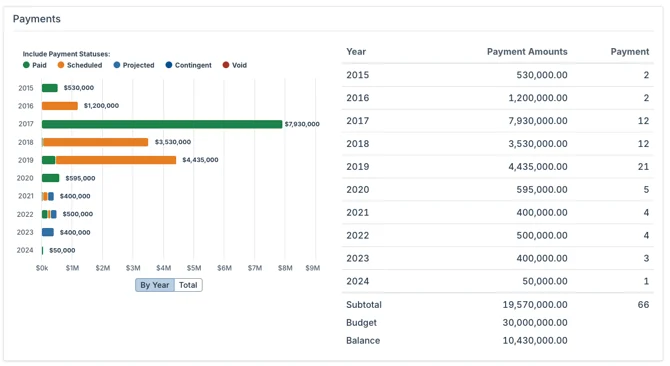This screenshot has height=366, width=670.
Task: Select the green paid segment of 2019 bar
Action: (48, 160)
